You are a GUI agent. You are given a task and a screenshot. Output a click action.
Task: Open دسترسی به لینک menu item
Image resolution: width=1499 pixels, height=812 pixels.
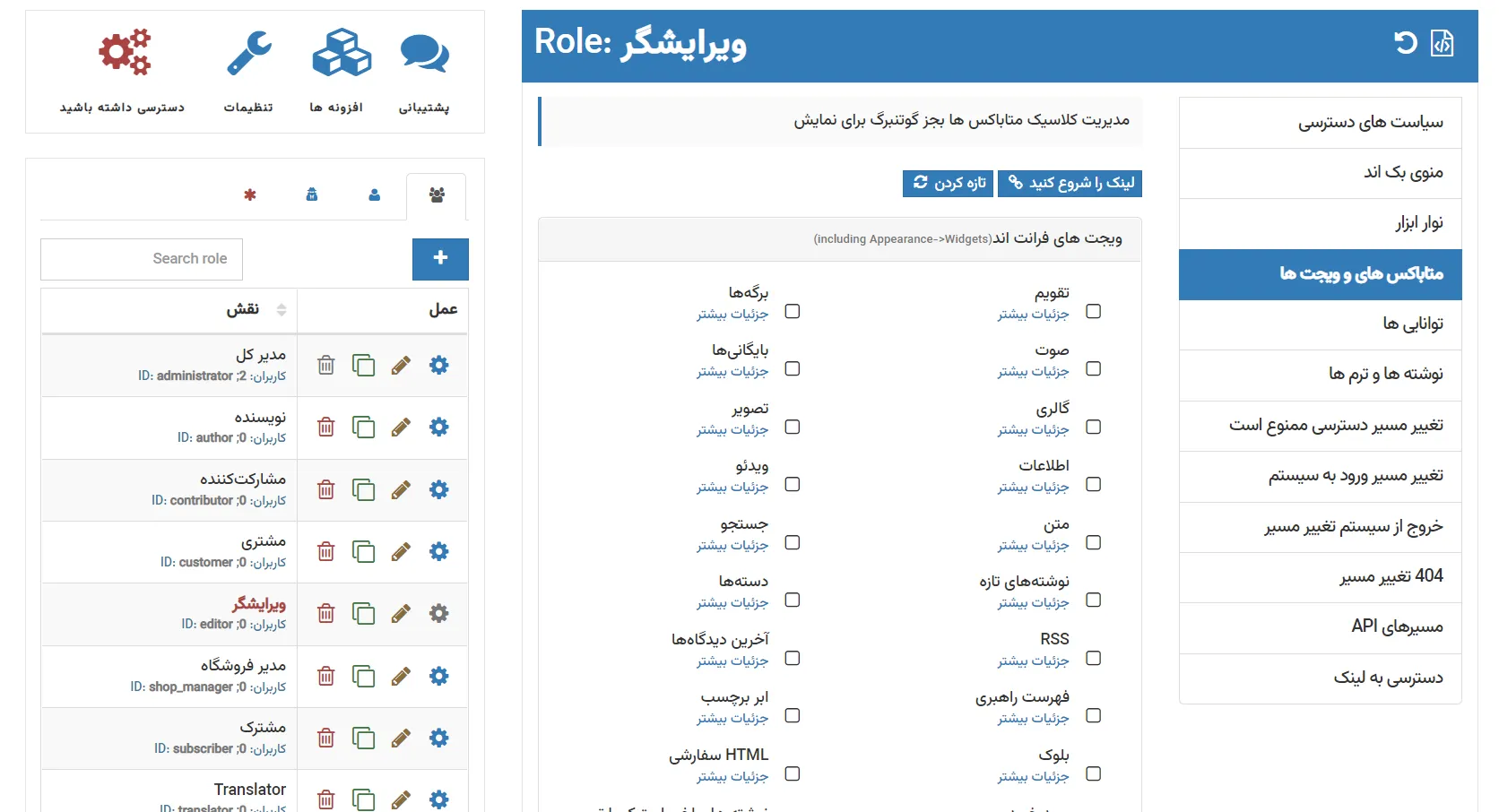point(1321,678)
